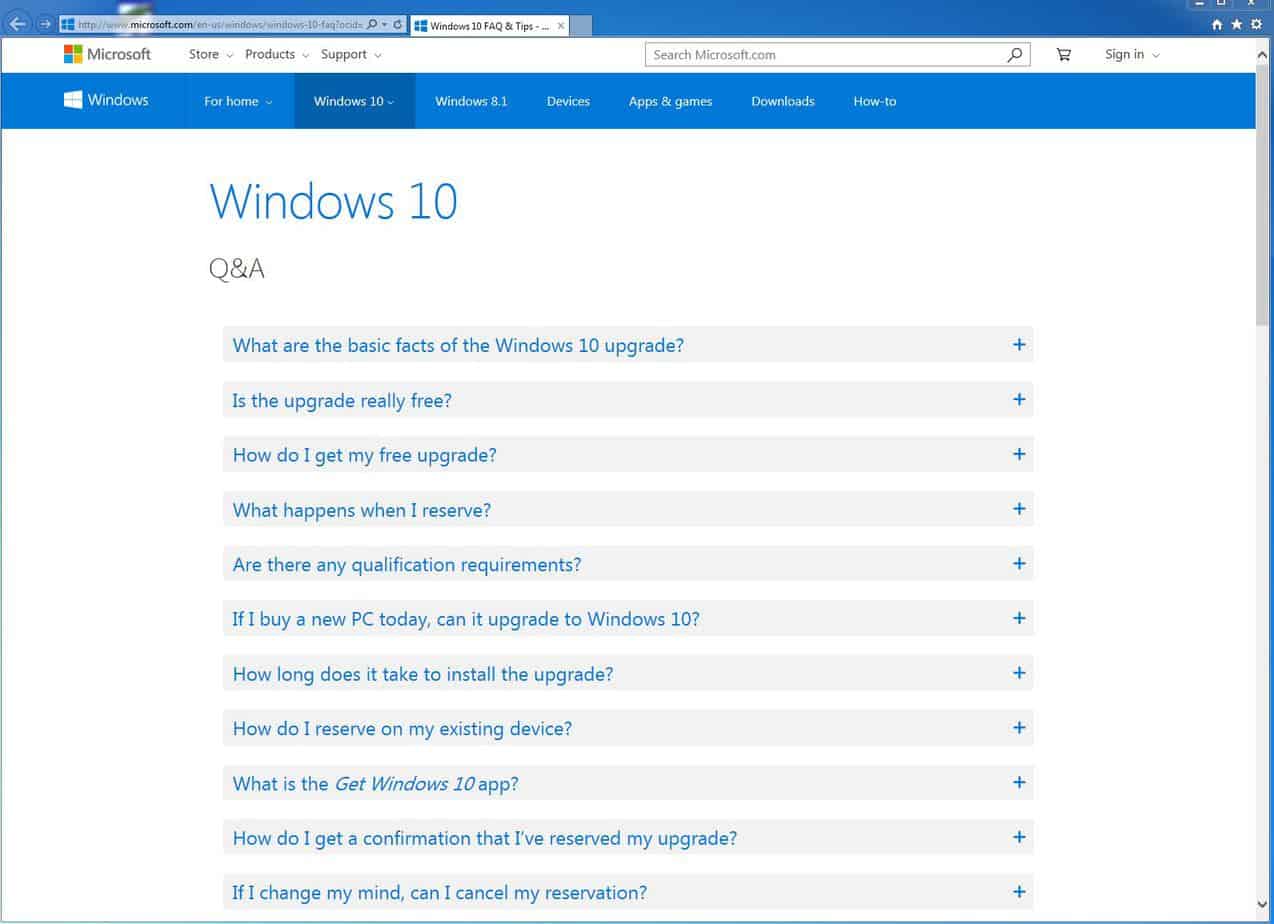Click the Microsoft logo
Viewport: 1274px width, 924px height.
tap(108, 54)
